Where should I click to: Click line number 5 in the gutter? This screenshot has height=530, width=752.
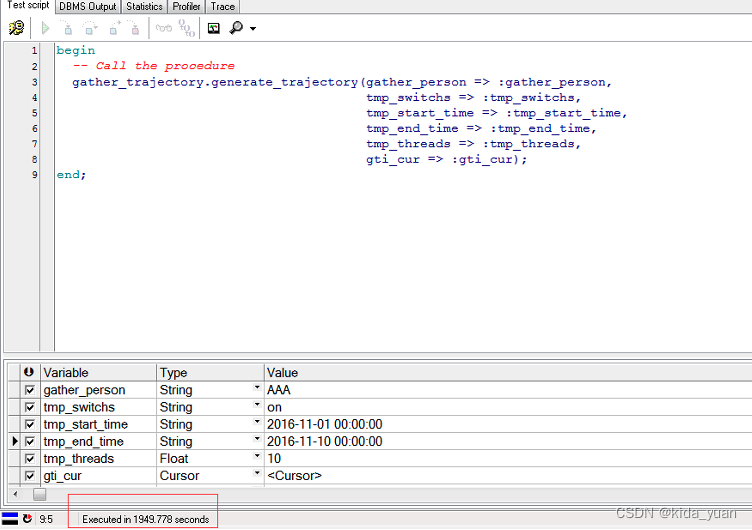[35, 113]
